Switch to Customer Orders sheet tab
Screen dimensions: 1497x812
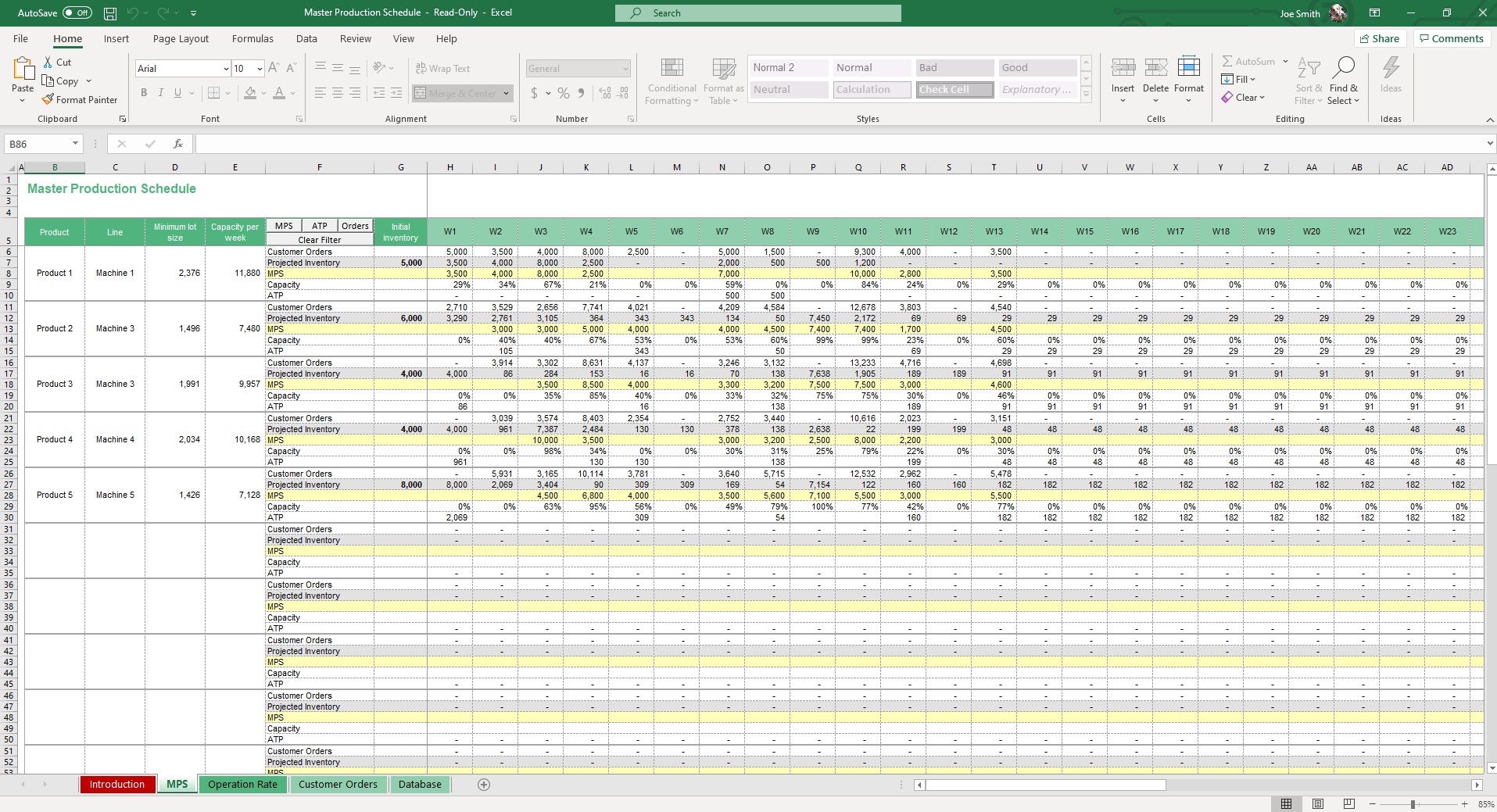point(338,785)
